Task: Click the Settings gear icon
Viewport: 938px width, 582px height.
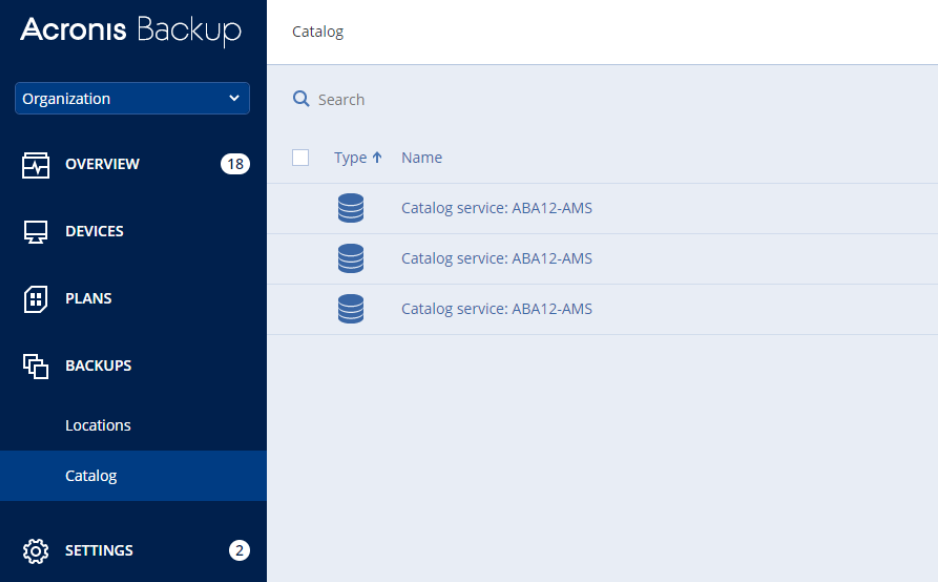Action: tap(35, 551)
